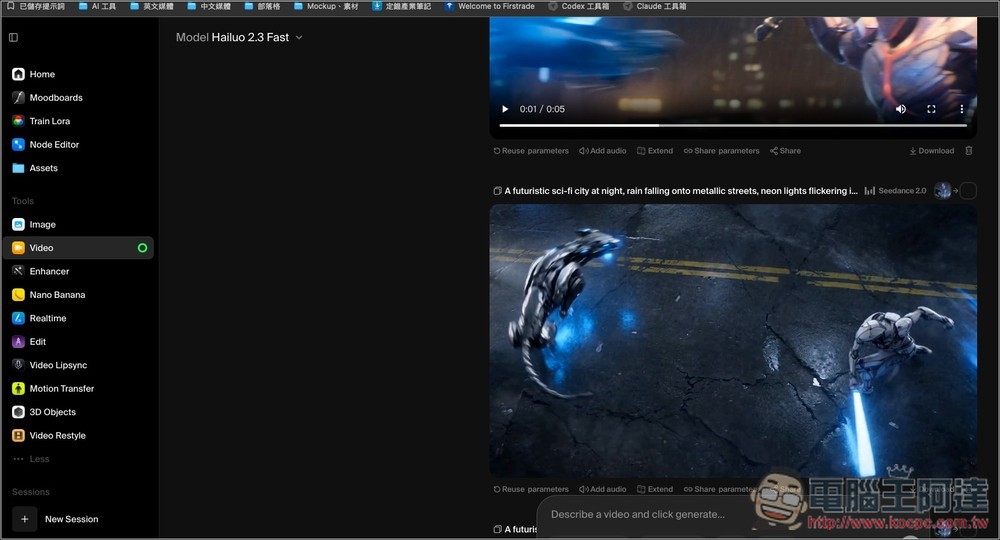1000x540 pixels.
Task: Copy the bottom 'A futuris...' prompt via copy icon
Action: tap(497, 529)
